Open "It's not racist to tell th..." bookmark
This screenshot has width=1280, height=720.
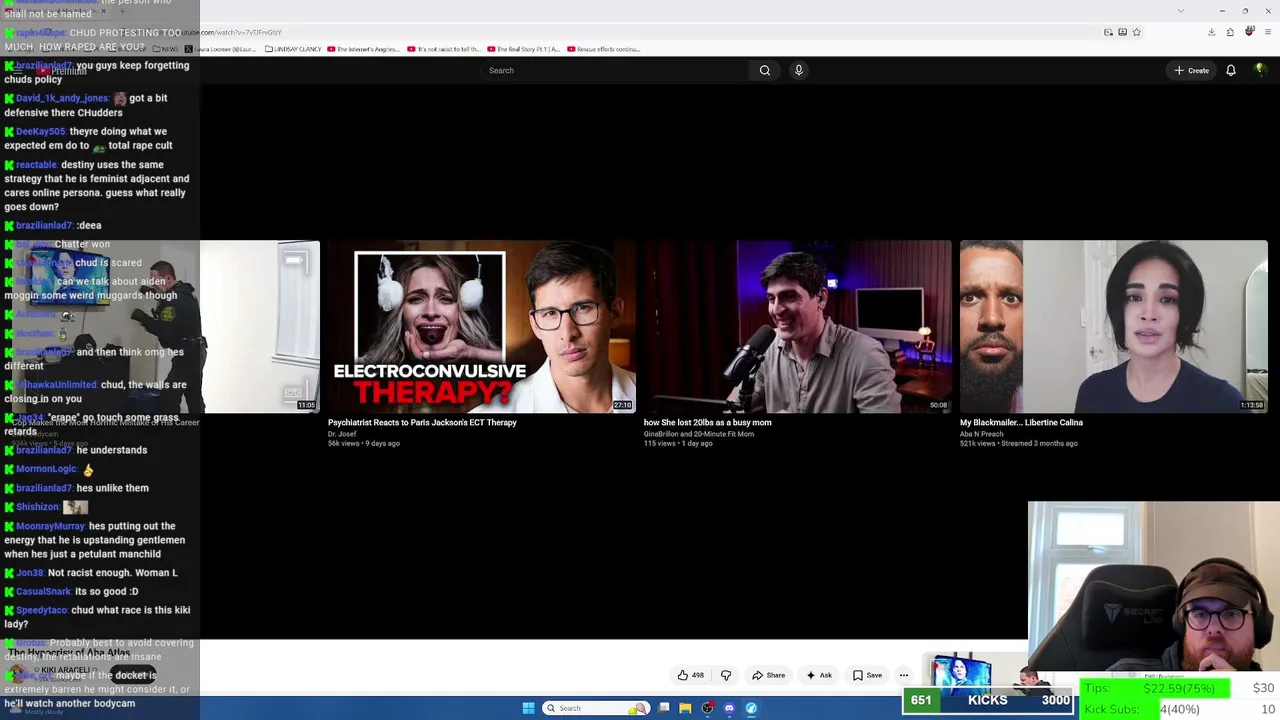tap(443, 49)
